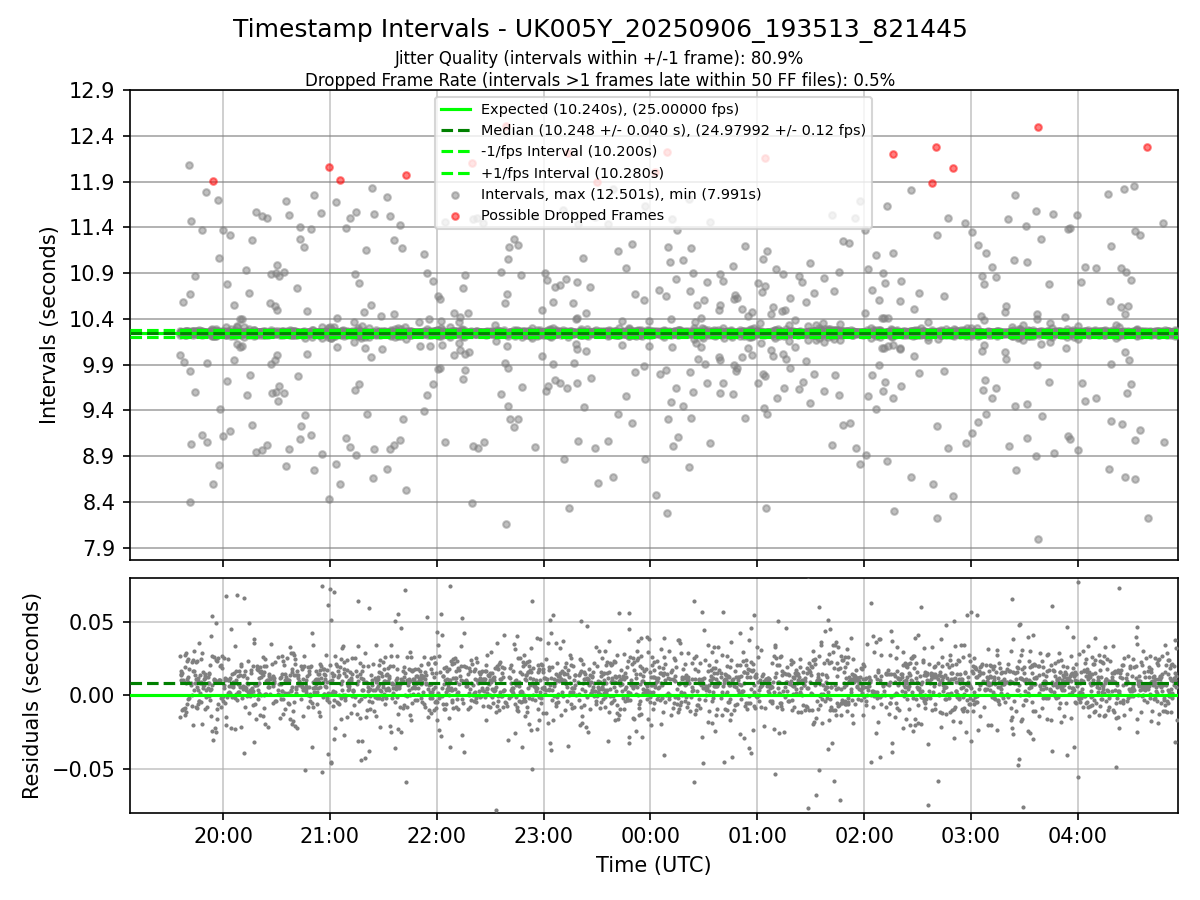1200x900 pixels.
Task: Select the Jitter Quality 80.9% subtitle line
Action: 600,58
